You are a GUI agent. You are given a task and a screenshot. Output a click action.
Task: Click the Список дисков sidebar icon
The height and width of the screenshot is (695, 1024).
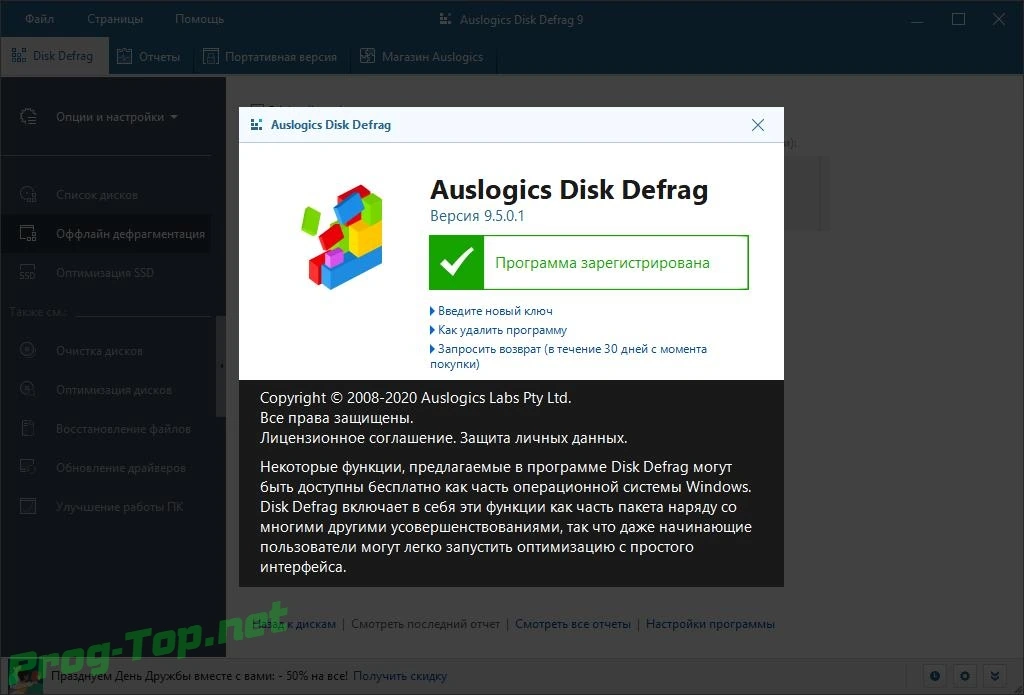[x=27, y=195]
